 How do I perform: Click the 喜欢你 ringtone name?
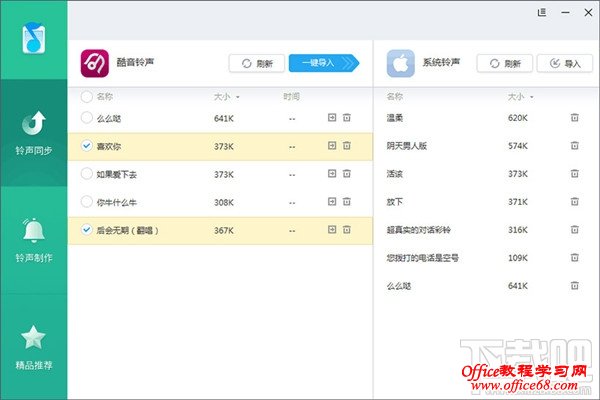109,147
